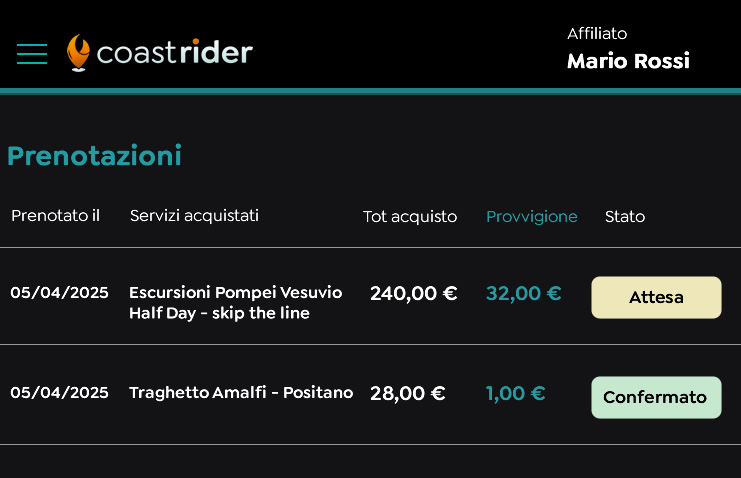Click the 240,00 € purchase total

pos(414,294)
